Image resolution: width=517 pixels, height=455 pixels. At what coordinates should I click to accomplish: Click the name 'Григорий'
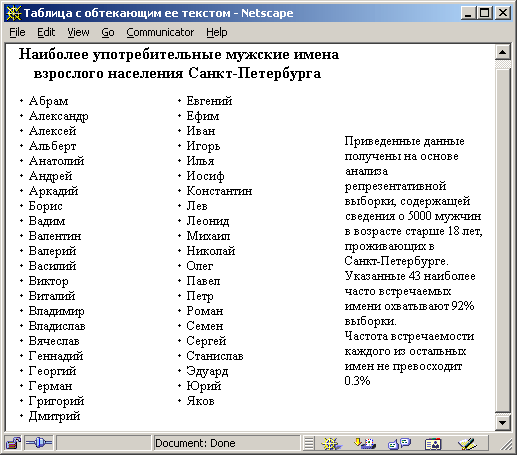57,401
